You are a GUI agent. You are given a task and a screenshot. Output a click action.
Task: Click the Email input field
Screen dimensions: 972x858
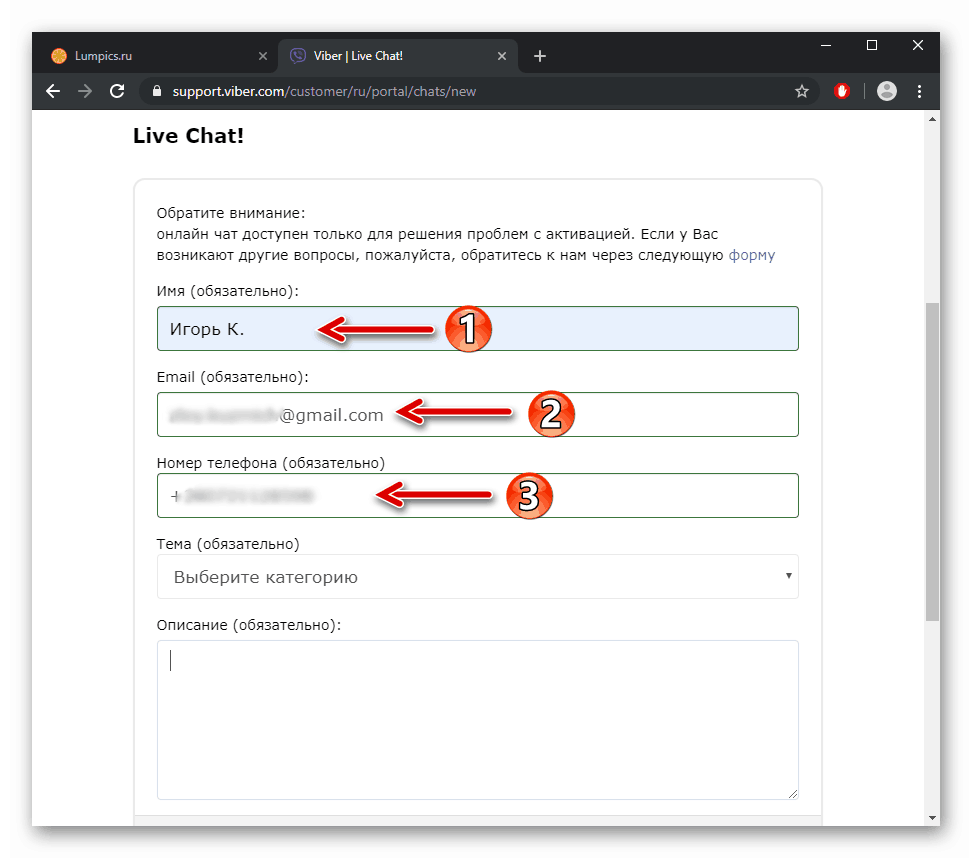pyautogui.click(x=477, y=414)
